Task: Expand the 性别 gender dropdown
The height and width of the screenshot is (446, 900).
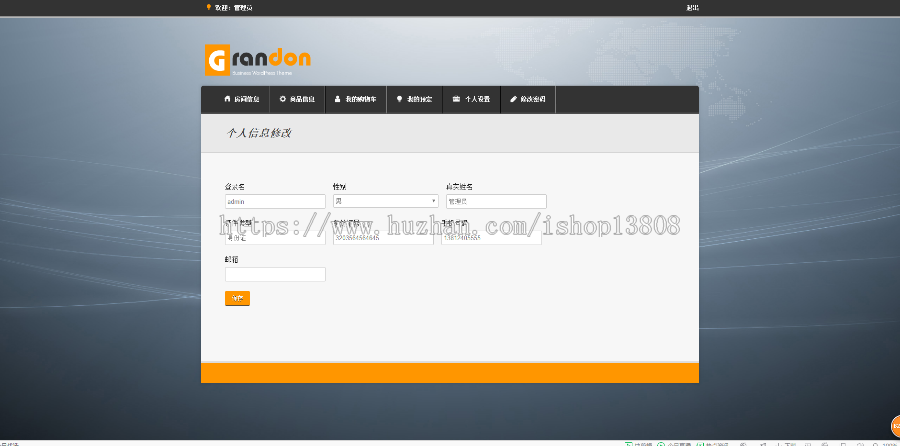Action: pos(385,201)
